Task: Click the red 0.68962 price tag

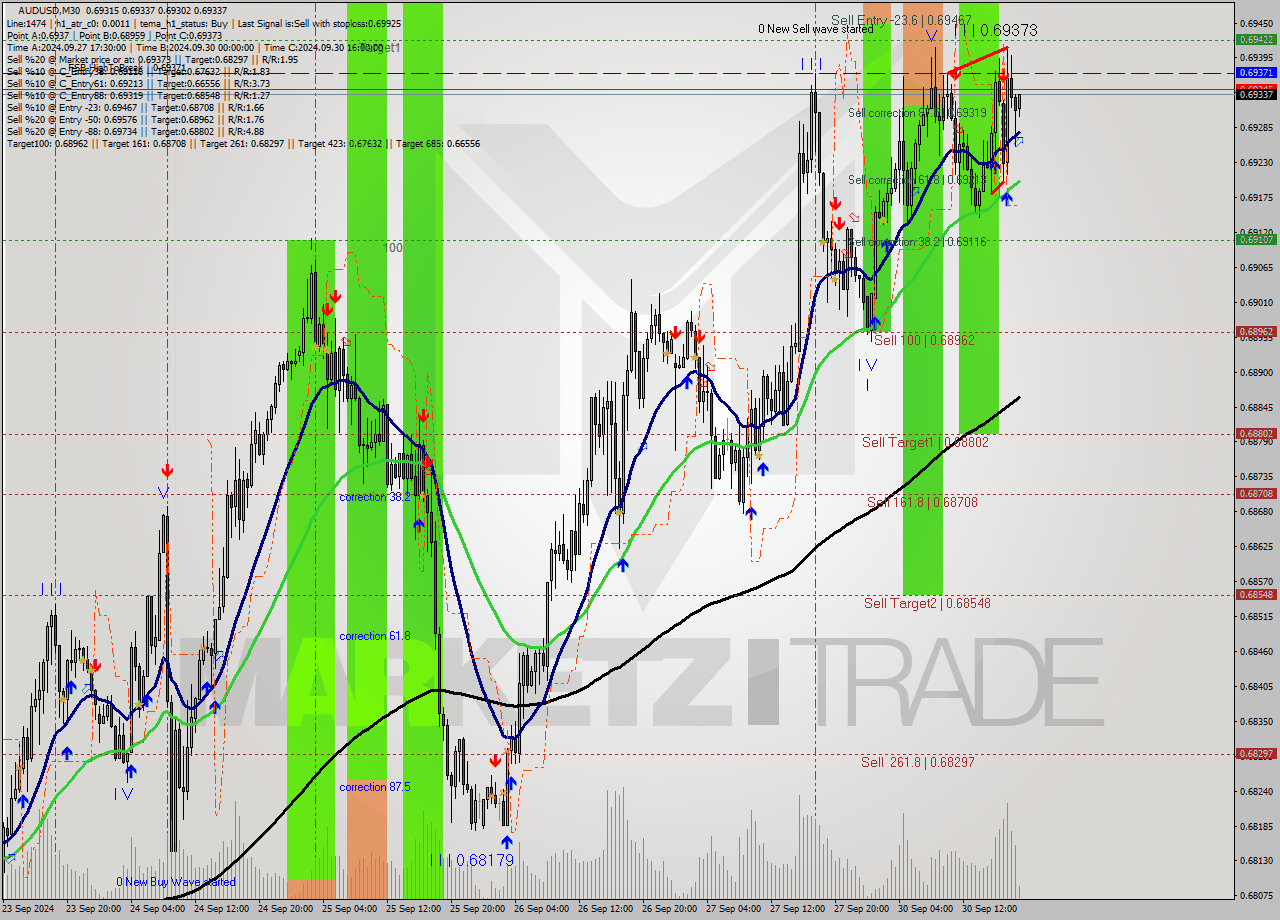Action: pyautogui.click(x=1256, y=332)
